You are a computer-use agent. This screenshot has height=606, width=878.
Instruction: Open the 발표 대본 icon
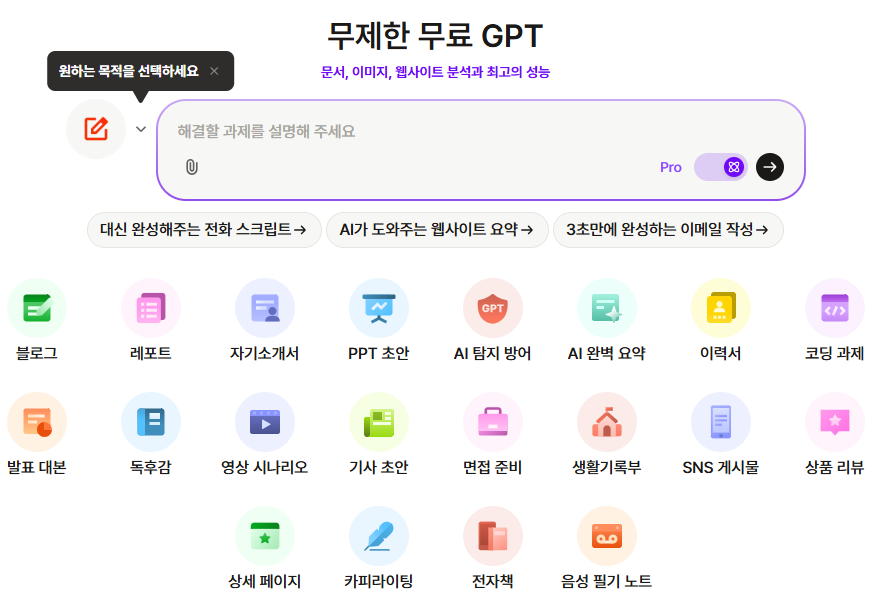point(37,422)
